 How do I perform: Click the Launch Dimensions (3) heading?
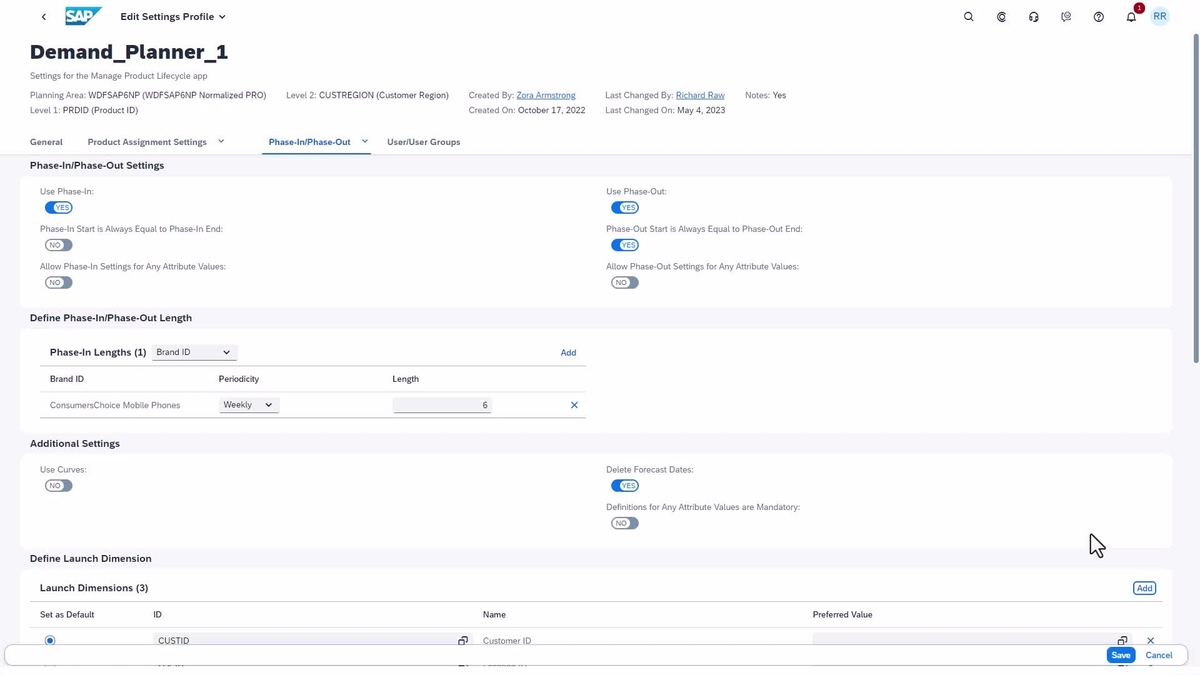pos(94,588)
